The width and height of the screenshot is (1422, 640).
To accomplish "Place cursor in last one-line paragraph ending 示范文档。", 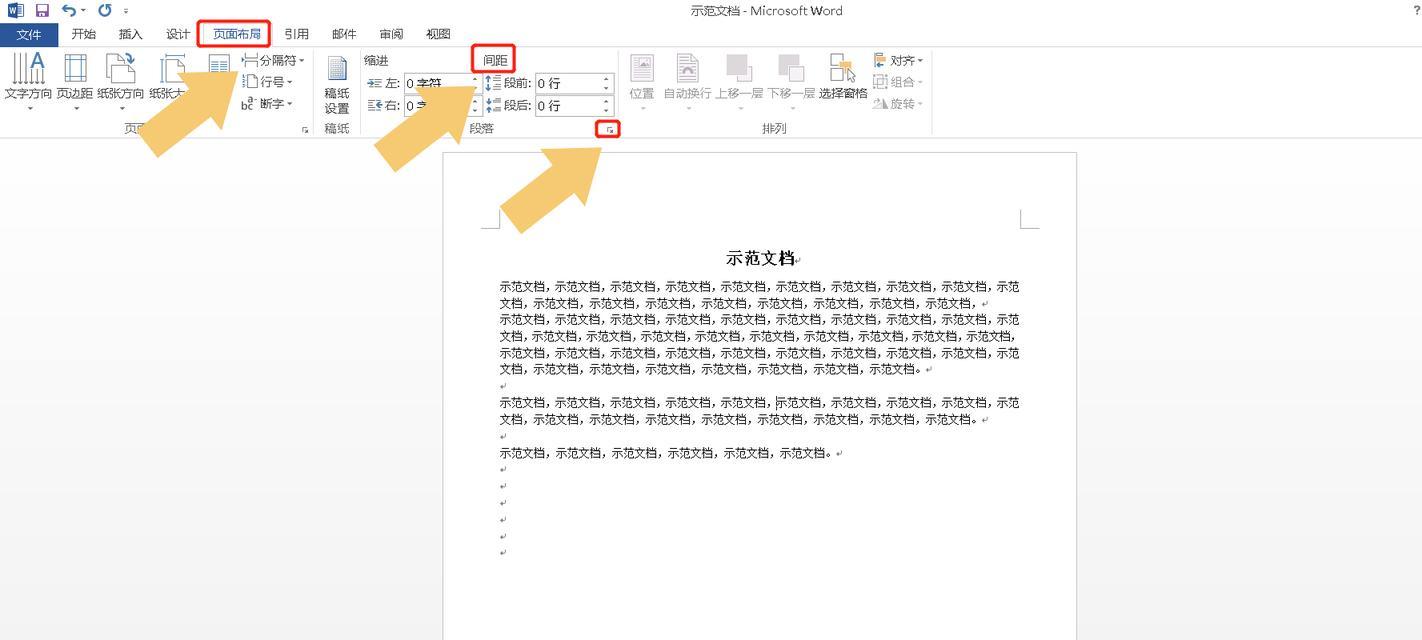I will (x=667, y=453).
